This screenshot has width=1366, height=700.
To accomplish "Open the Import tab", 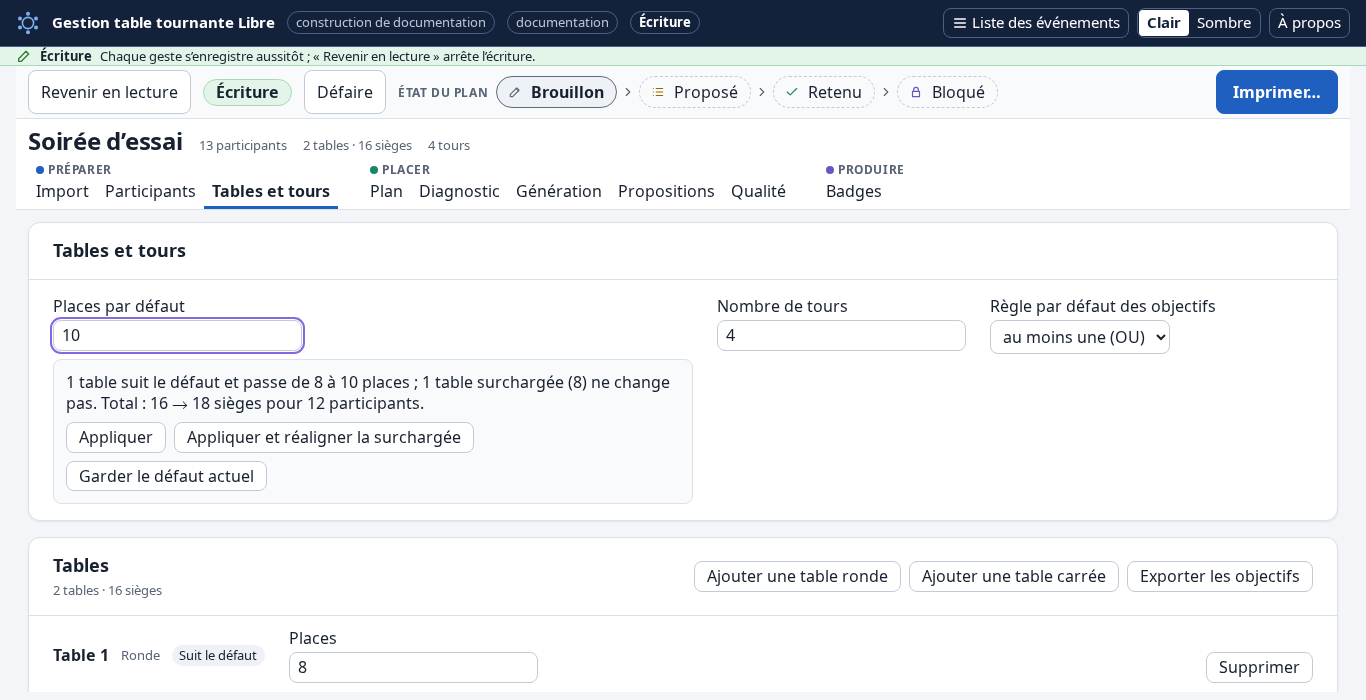I will click(62, 191).
